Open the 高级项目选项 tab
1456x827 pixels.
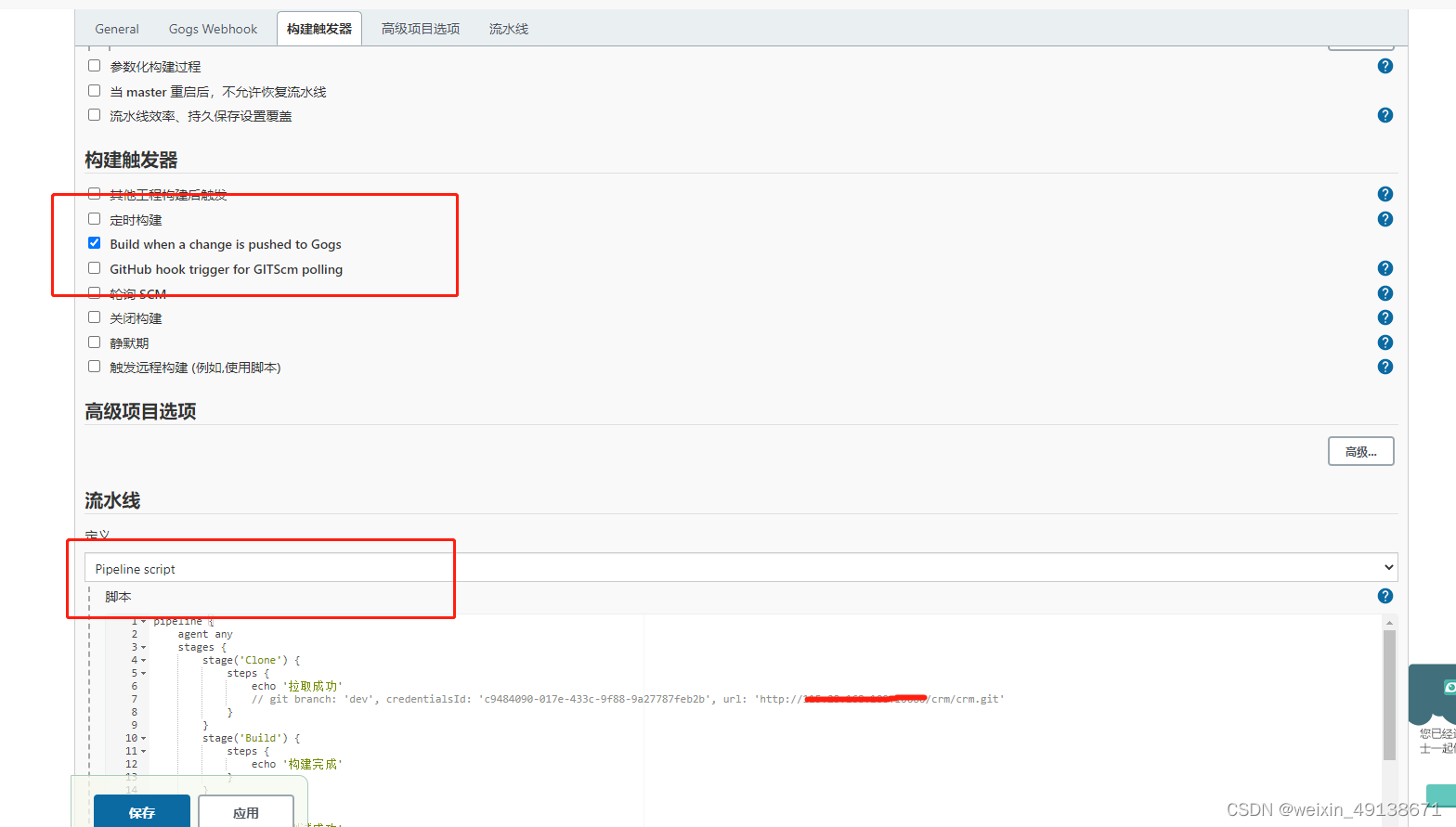(421, 29)
